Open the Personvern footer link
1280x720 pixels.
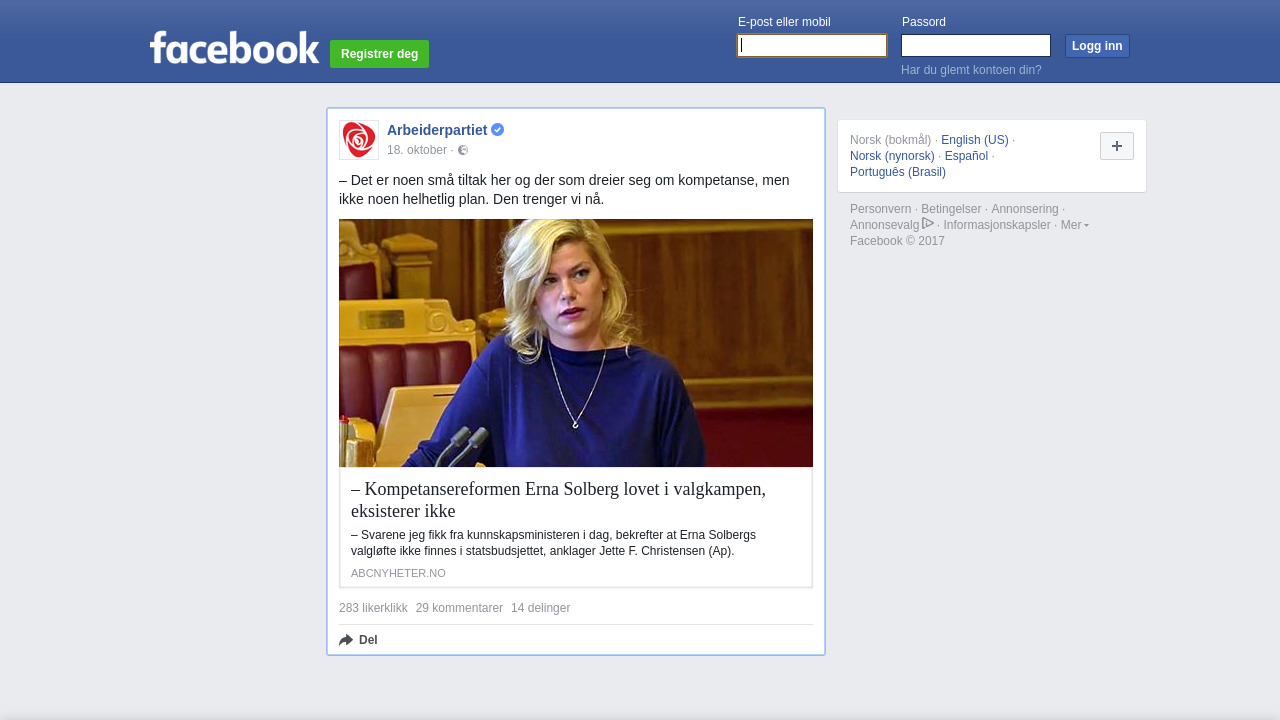click(x=880, y=209)
